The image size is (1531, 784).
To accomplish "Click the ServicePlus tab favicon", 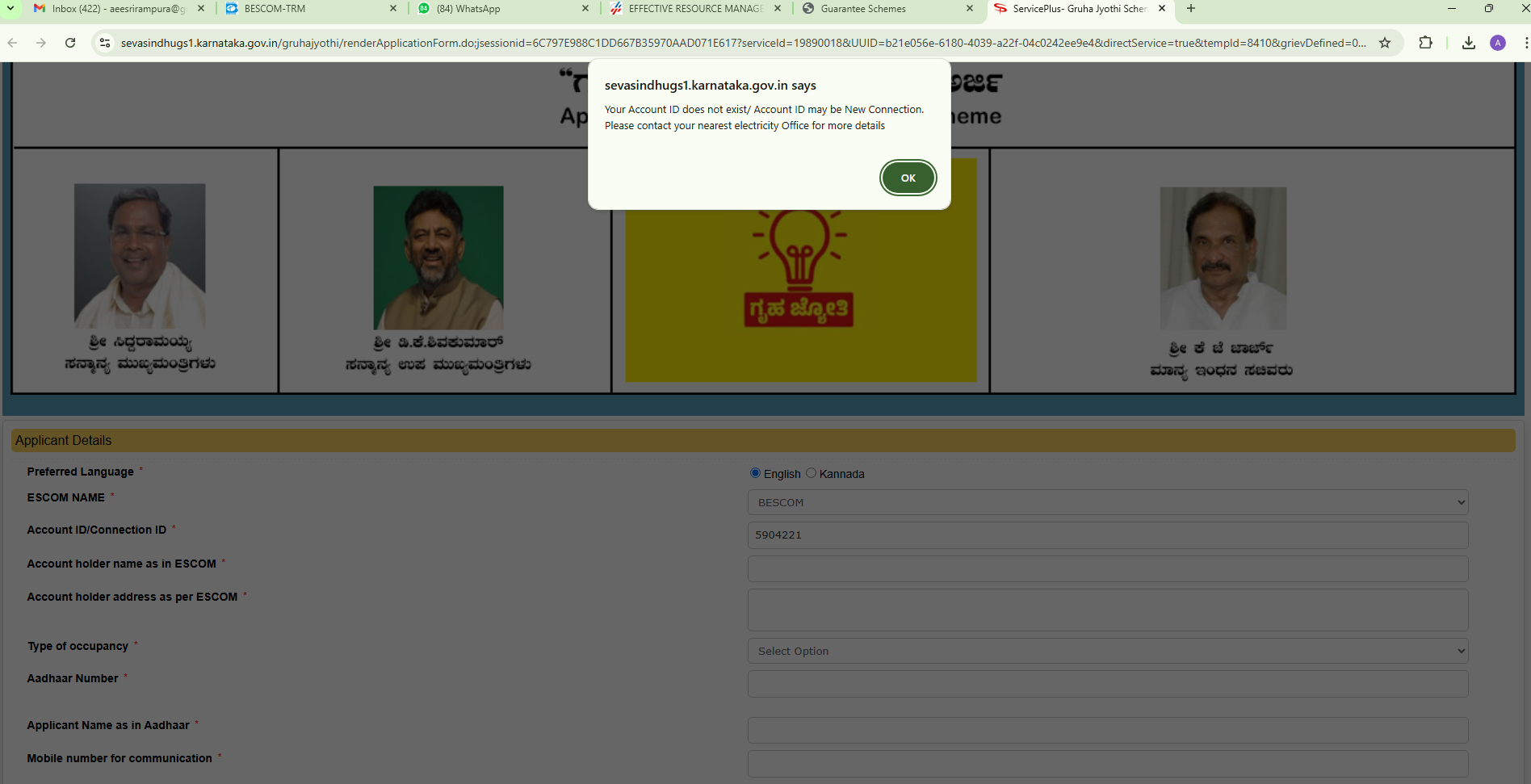I will click(x=1000, y=9).
